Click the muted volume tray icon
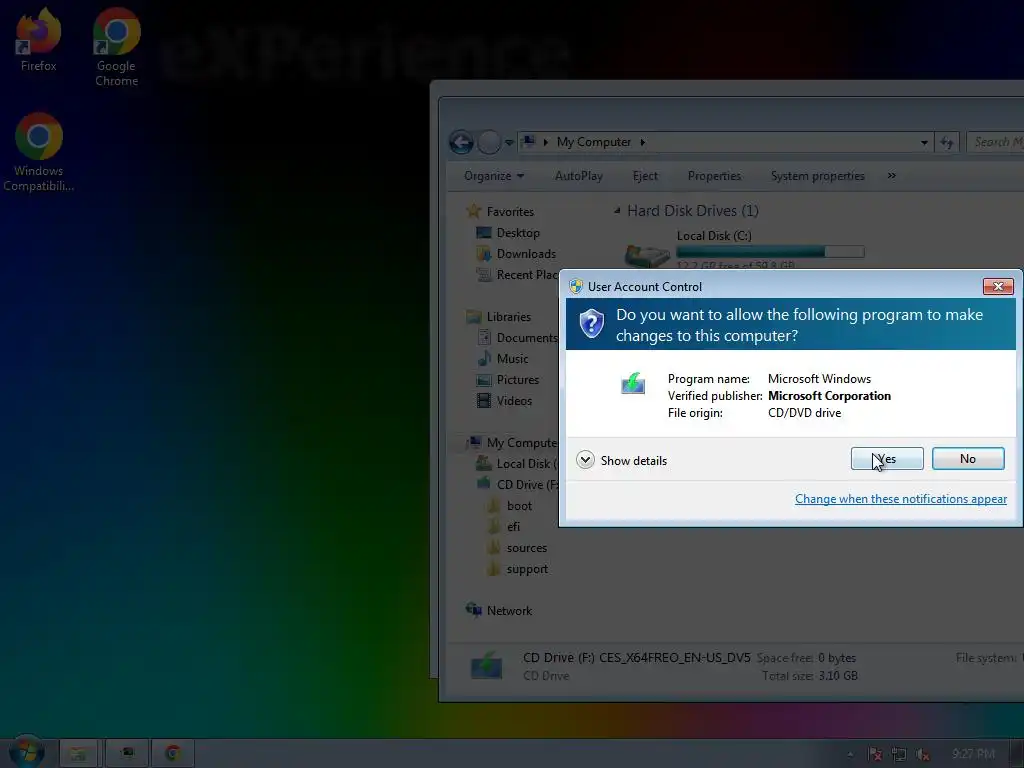Image resolution: width=1024 pixels, height=768 pixels. click(922, 754)
